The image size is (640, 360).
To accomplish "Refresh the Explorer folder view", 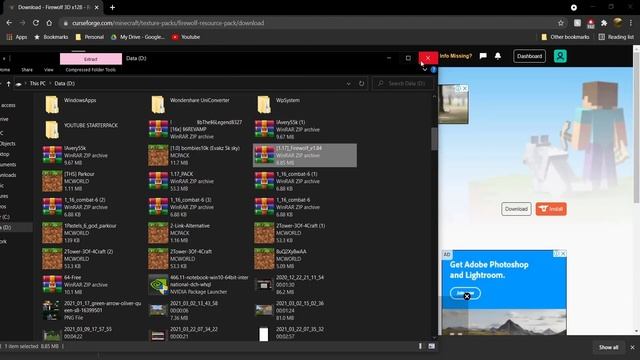I will 361,83.
